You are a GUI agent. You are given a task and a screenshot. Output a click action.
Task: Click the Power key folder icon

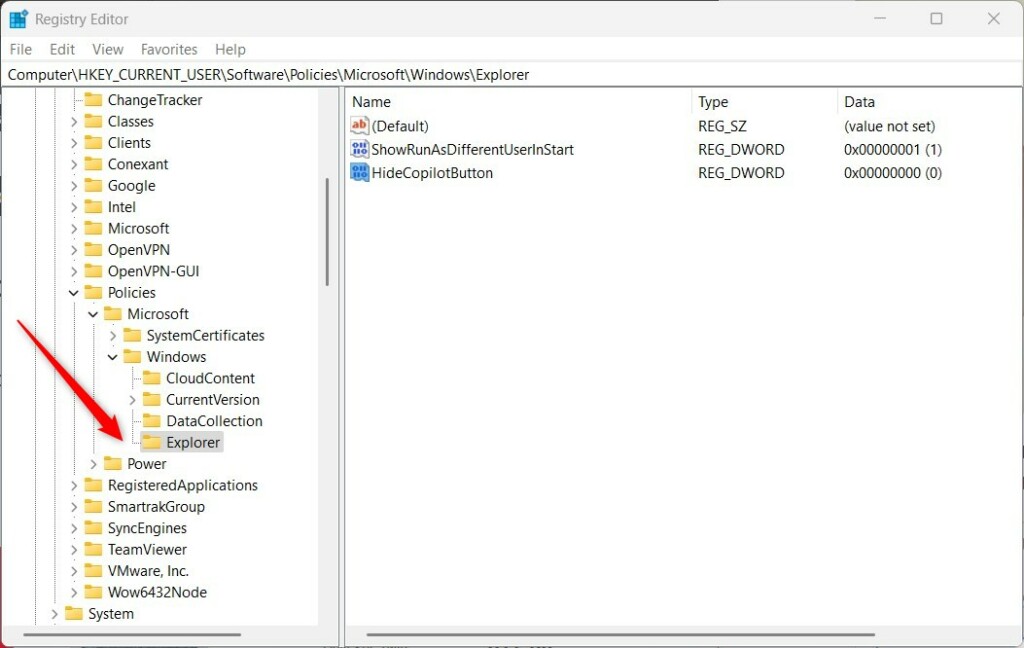(x=111, y=463)
